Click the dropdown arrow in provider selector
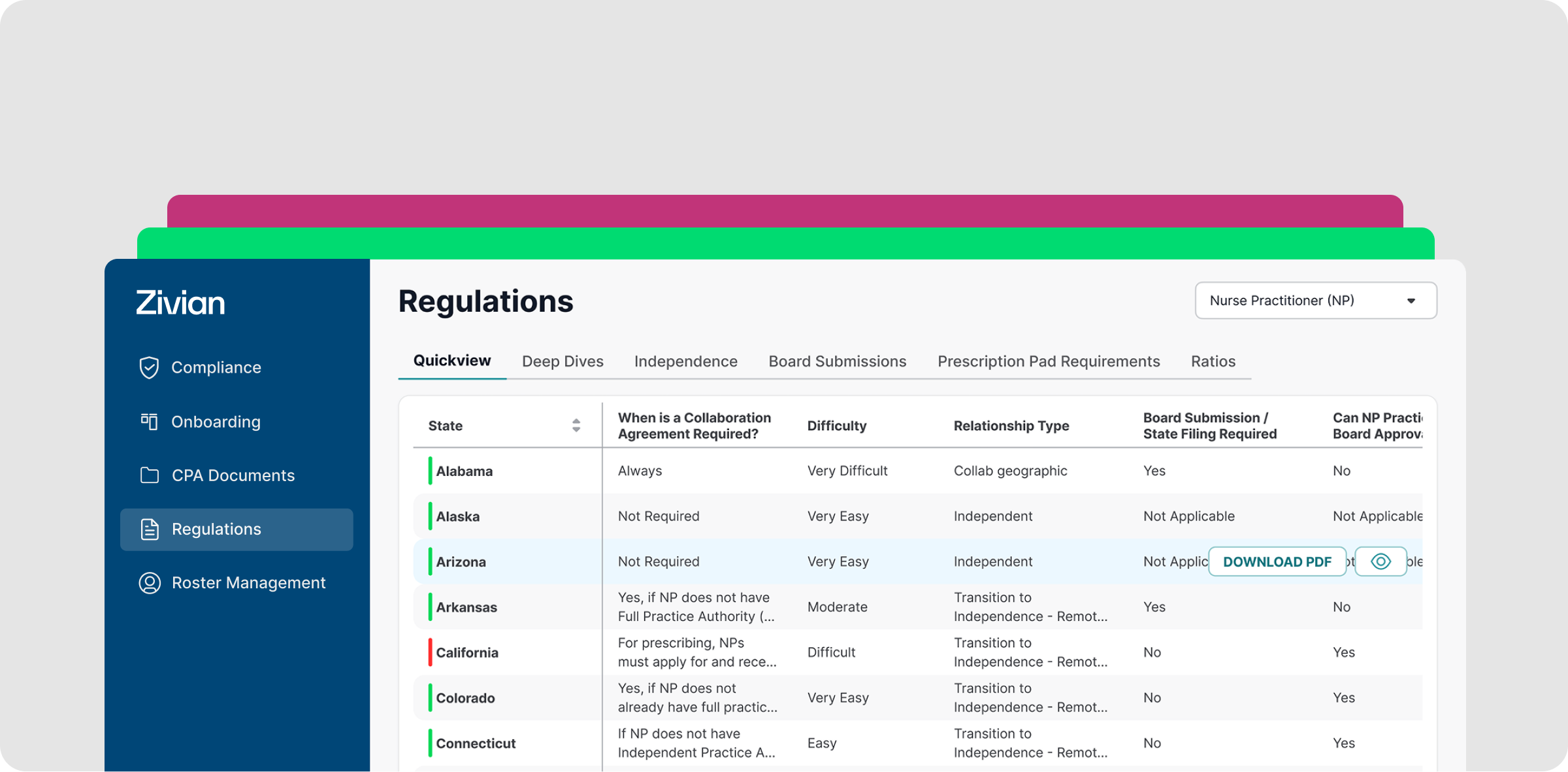 click(x=1411, y=301)
